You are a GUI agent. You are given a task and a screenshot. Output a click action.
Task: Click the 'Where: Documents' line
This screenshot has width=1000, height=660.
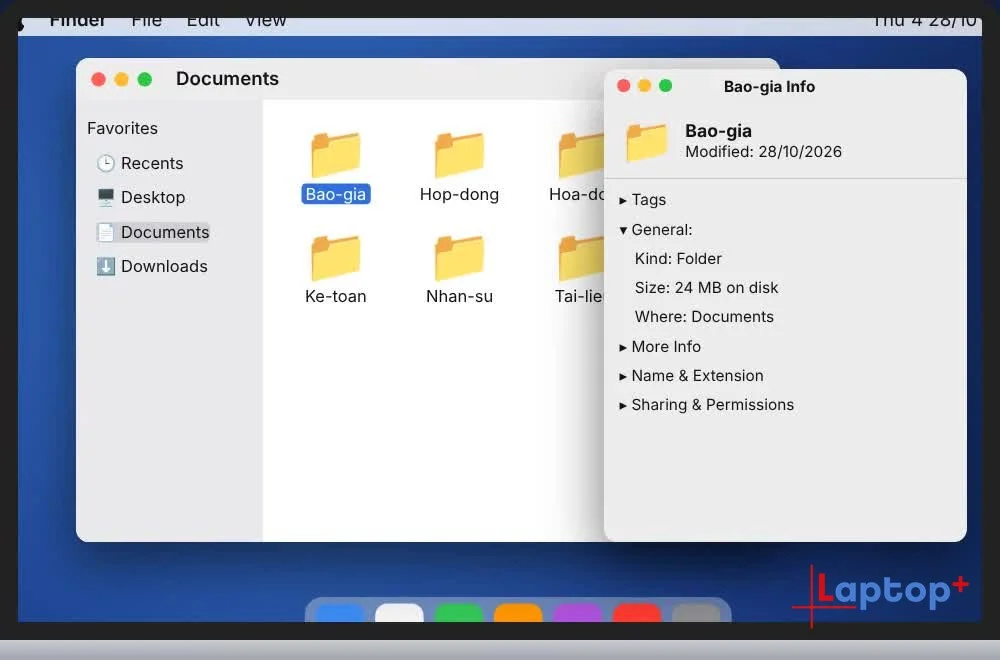tap(704, 316)
